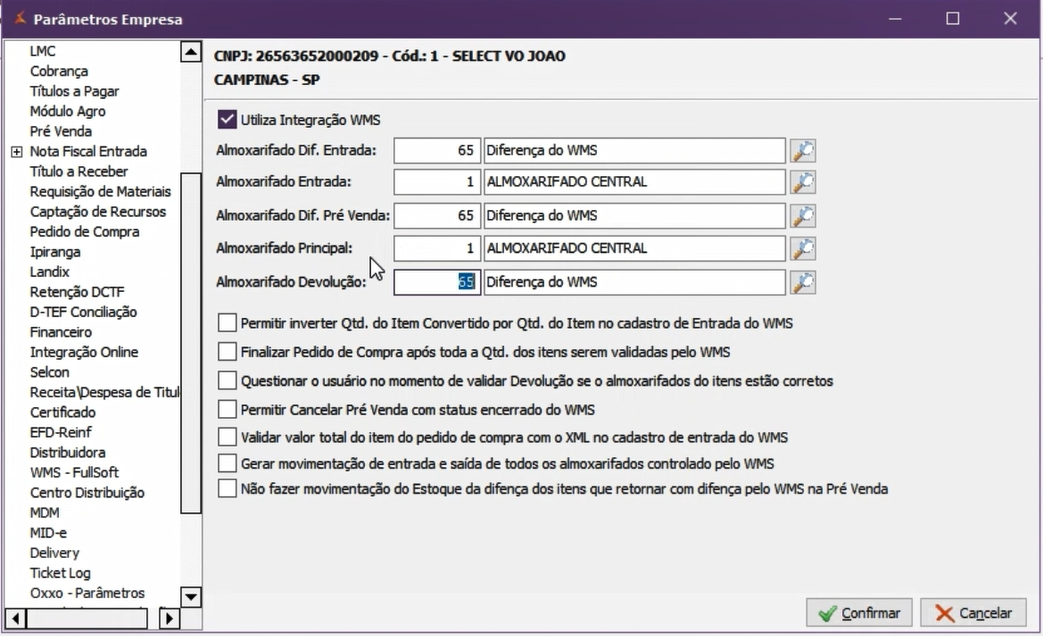Select Nota Fiscal Entrada tree item
The height and width of the screenshot is (636, 1043).
pyautogui.click(x=88, y=152)
